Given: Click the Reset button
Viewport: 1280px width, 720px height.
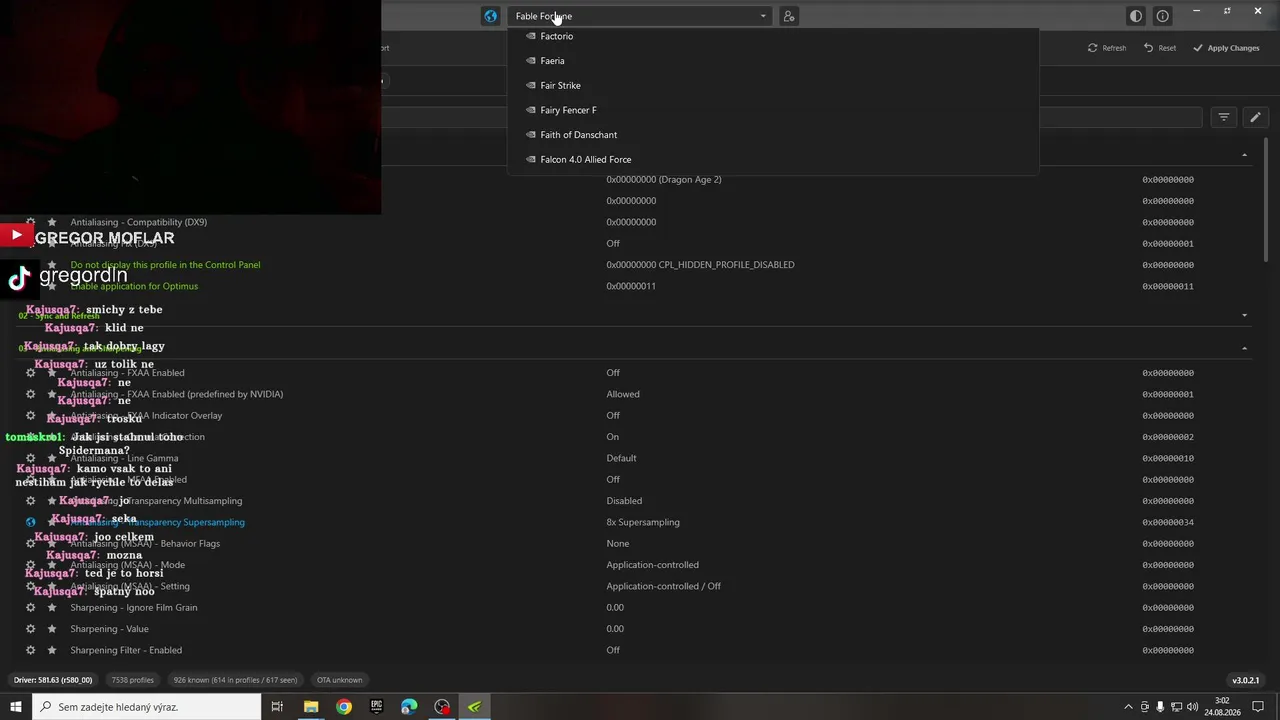Looking at the screenshot, I should pyautogui.click(x=1160, y=48).
